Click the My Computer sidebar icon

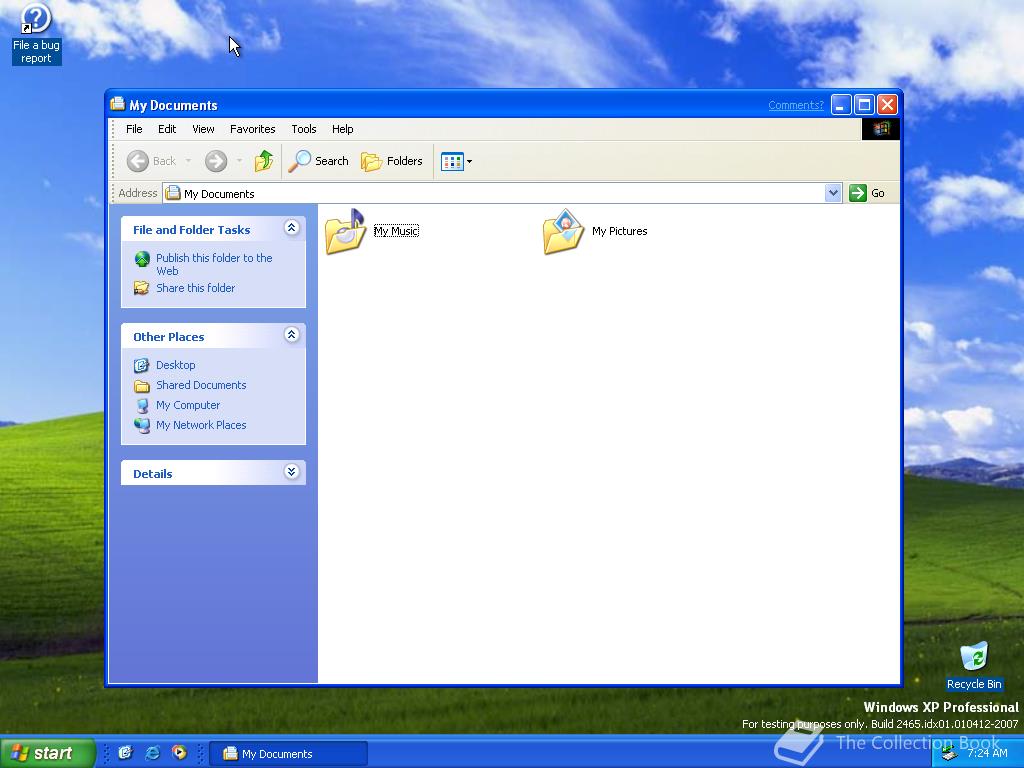(x=142, y=406)
